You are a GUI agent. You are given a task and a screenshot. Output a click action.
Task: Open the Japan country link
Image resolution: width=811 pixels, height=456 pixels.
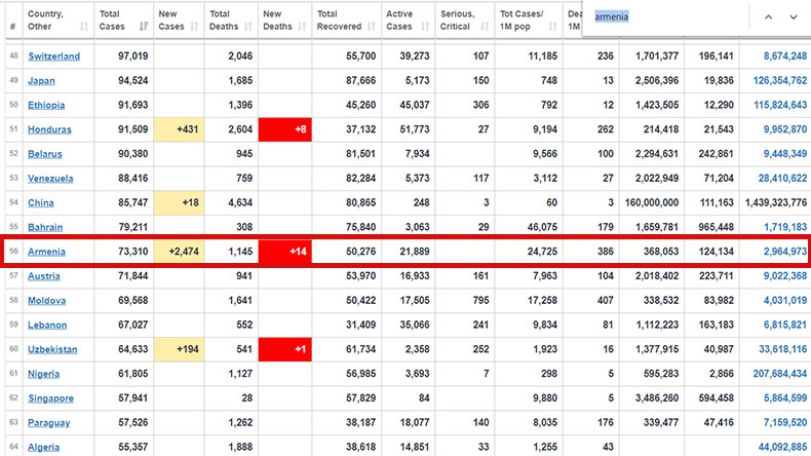(41, 81)
